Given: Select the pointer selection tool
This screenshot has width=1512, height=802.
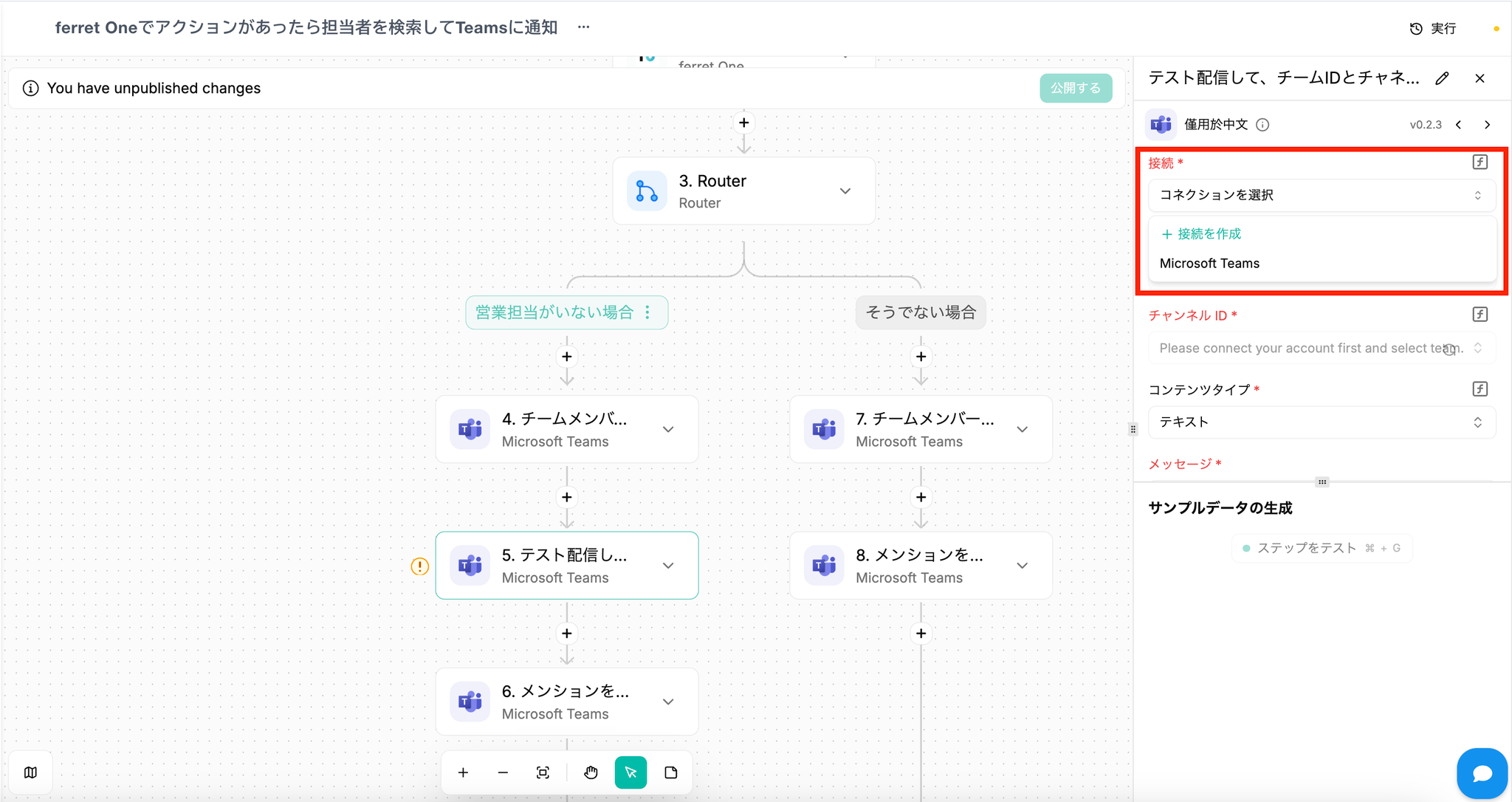Looking at the screenshot, I should (x=630, y=772).
